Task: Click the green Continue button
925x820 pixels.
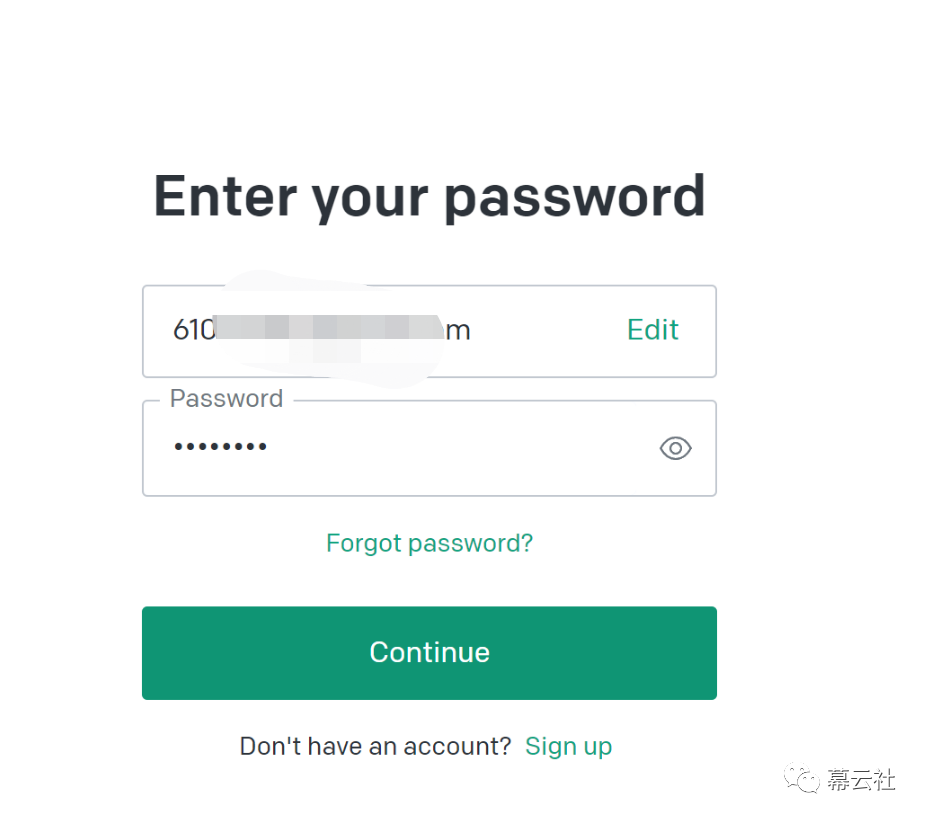Action: [x=429, y=653]
